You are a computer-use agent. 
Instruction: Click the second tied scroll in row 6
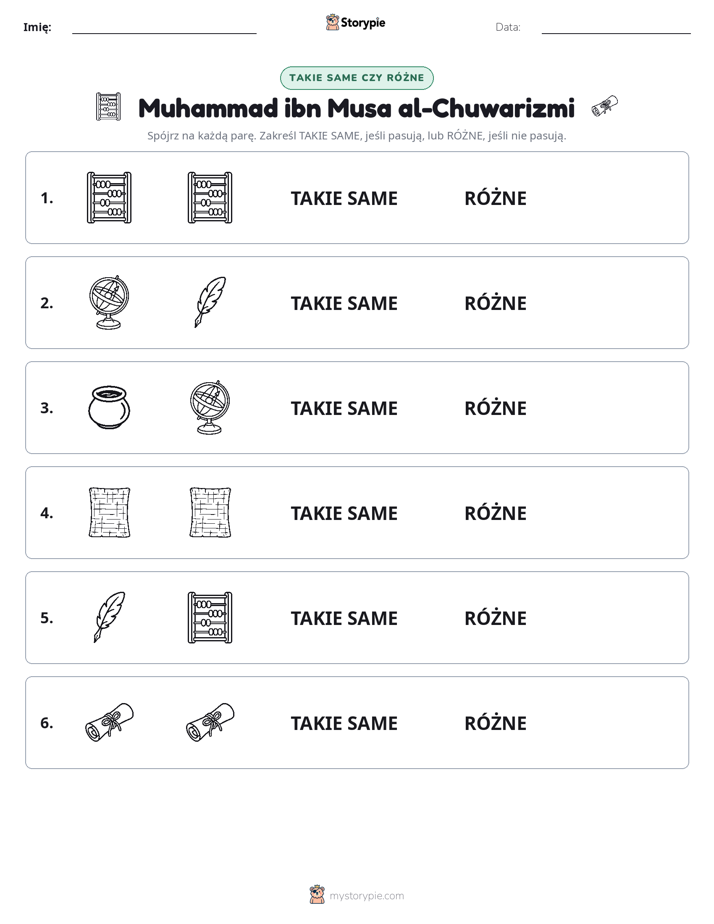point(210,722)
